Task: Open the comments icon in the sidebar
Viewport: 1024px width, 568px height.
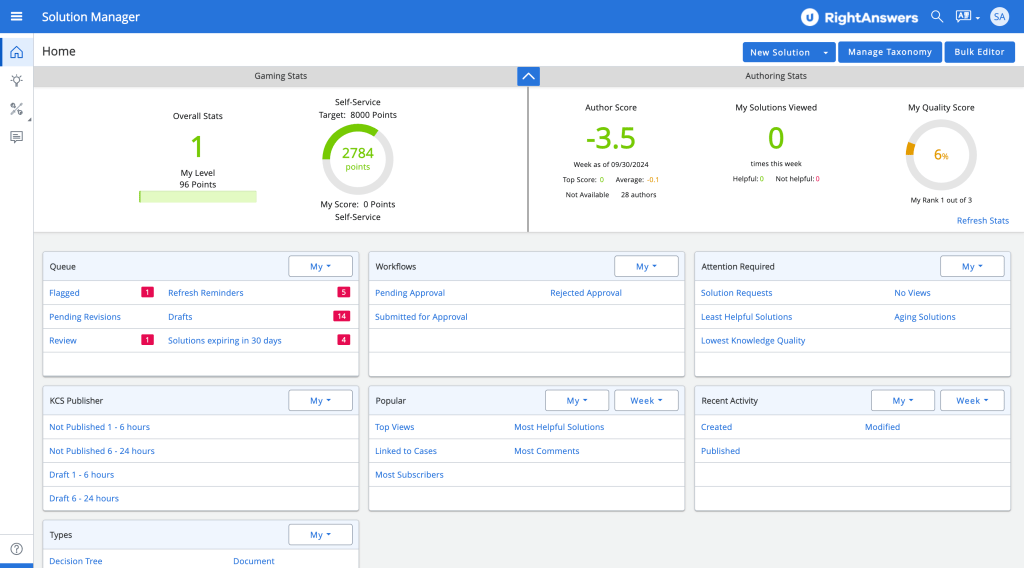Action: coord(16,137)
